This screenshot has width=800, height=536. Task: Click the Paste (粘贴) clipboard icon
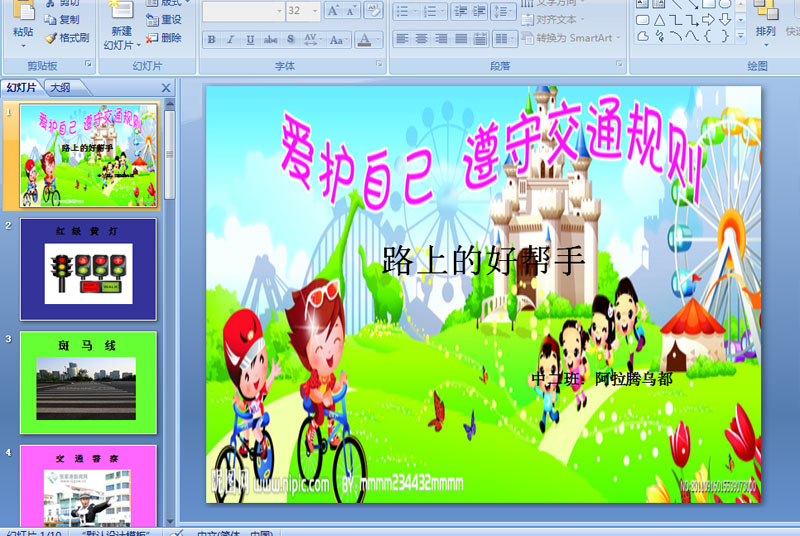(23, 11)
